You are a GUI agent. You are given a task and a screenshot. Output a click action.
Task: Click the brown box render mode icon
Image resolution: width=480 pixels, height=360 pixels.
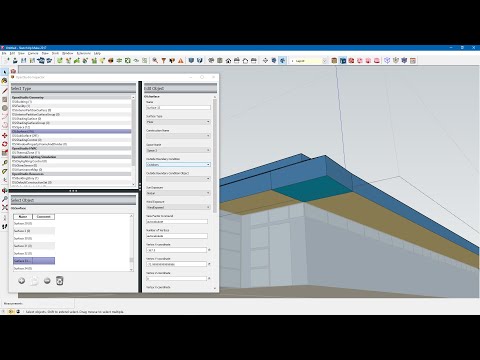[x=334, y=60]
